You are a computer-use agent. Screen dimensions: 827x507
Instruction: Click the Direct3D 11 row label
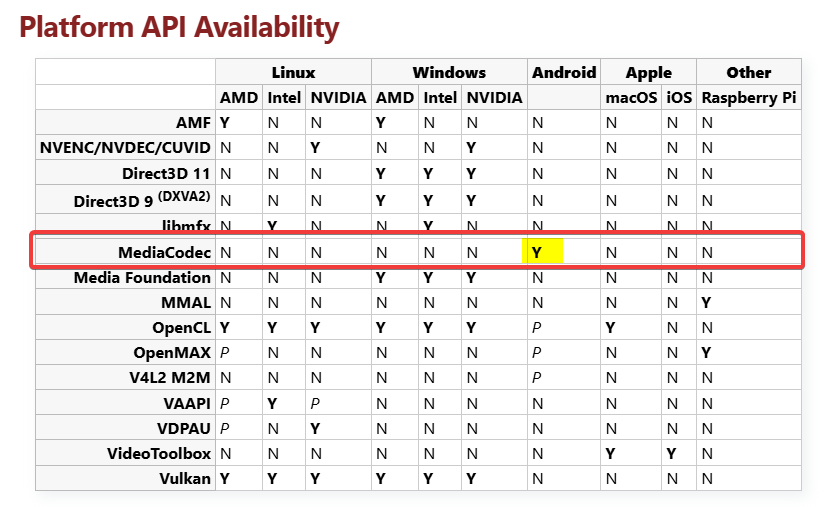click(166, 173)
